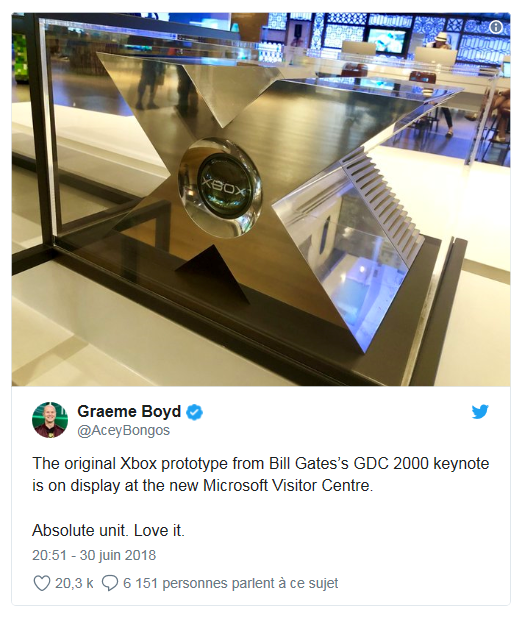Open the Twitter bird logo
The width and height of the screenshot is (522, 618).
(x=480, y=412)
